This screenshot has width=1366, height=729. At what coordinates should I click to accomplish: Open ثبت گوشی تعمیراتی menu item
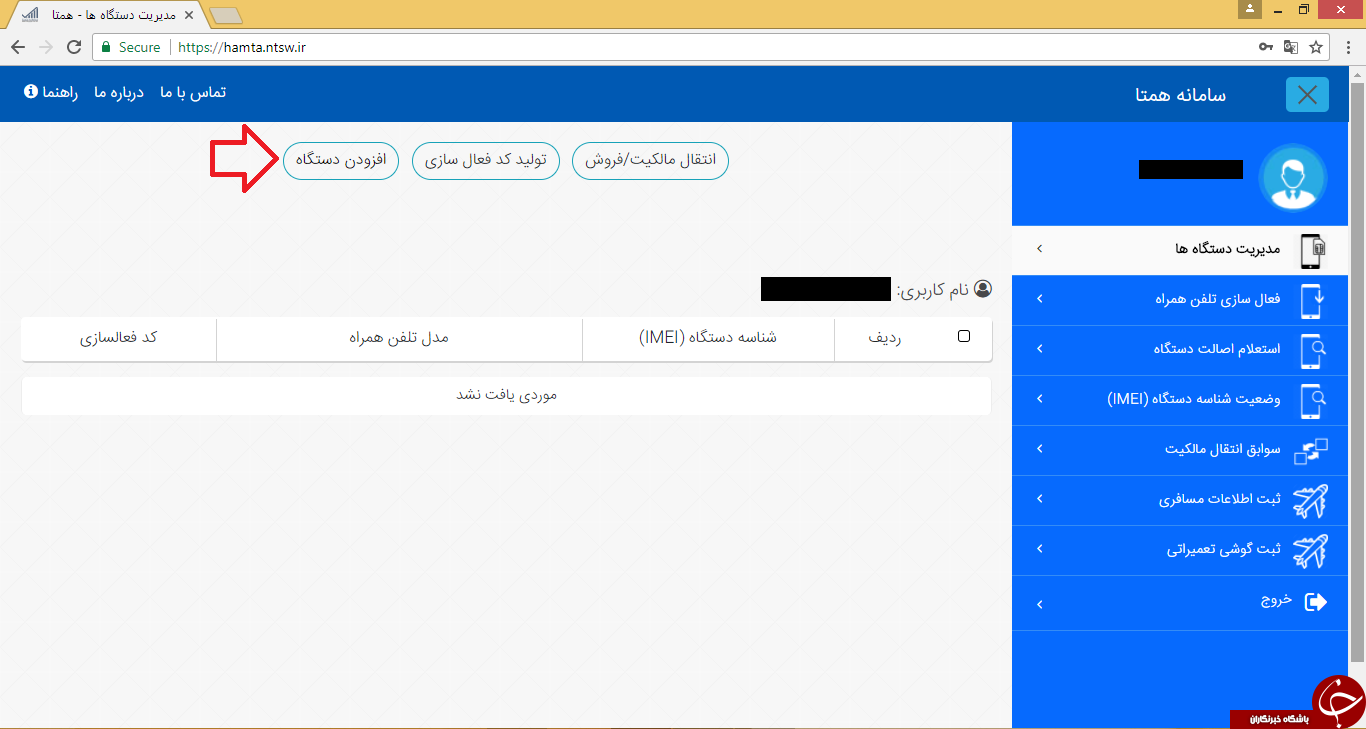point(1182,551)
